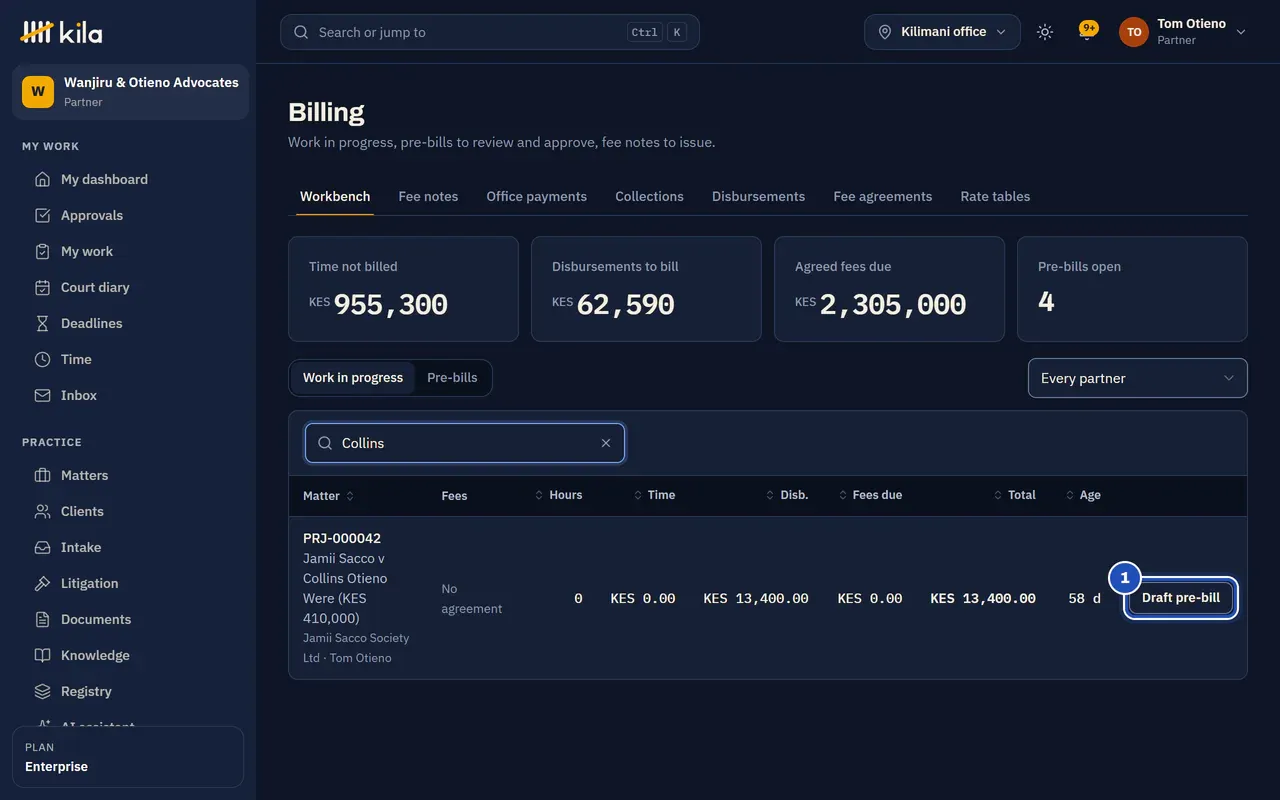Switch to the Rate tables tab
This screenshot has height=800, width=1280.
click(995, 197)
